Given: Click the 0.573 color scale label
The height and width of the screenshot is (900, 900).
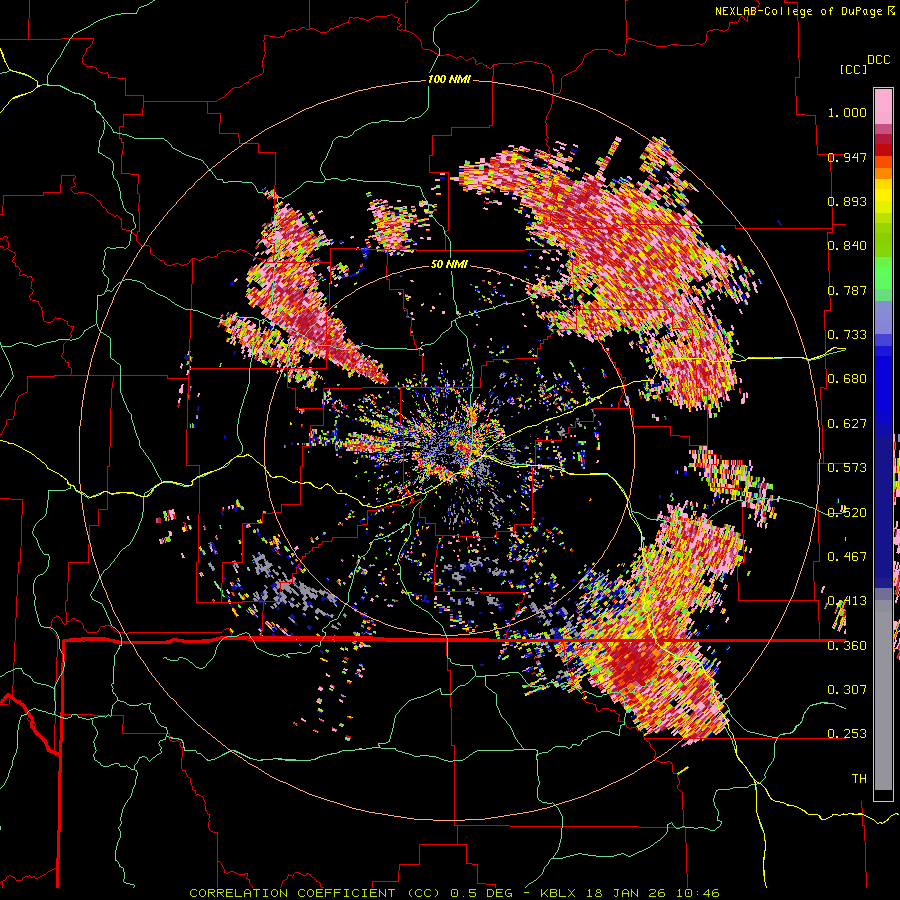Looking at the screenshot, I should 847,468.
